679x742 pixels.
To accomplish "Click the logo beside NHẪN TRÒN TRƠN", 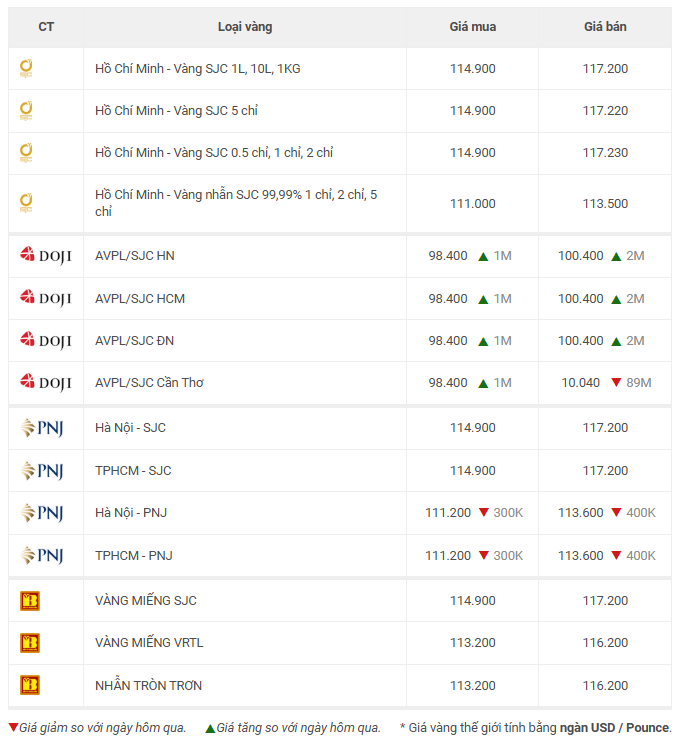I will tap(30, 685).
